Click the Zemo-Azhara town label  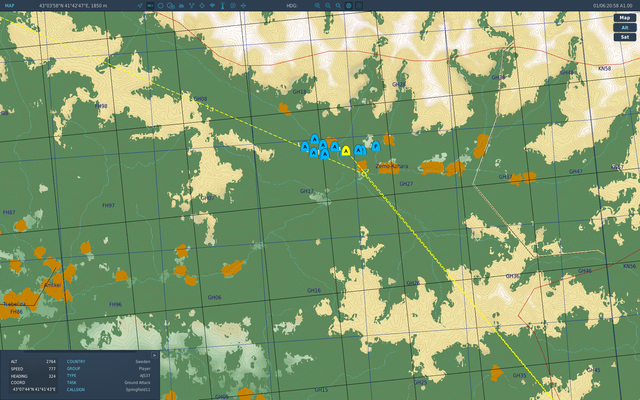pyautogui.click(x=392, y=166)
